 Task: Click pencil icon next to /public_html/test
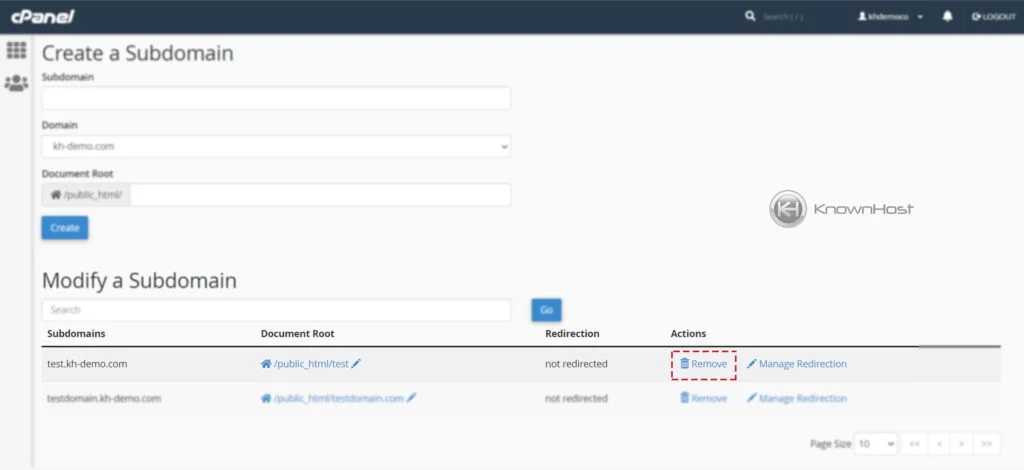coord(357,364)
